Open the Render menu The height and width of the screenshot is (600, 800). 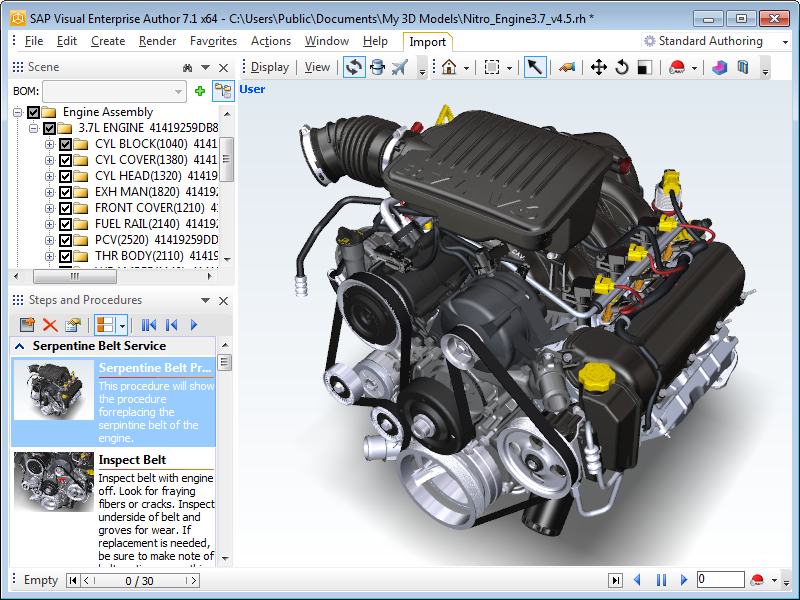click(x=158, y=41)
